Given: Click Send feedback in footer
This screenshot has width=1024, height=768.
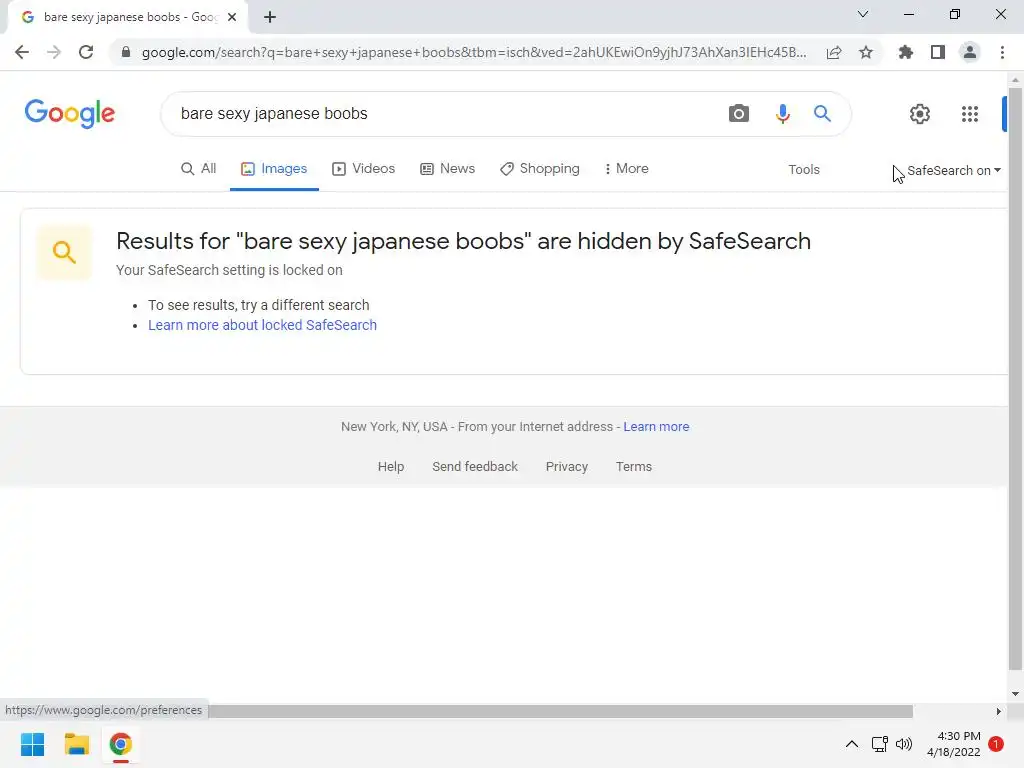Looking at the screenshot, I should click(x=475, y=467).
